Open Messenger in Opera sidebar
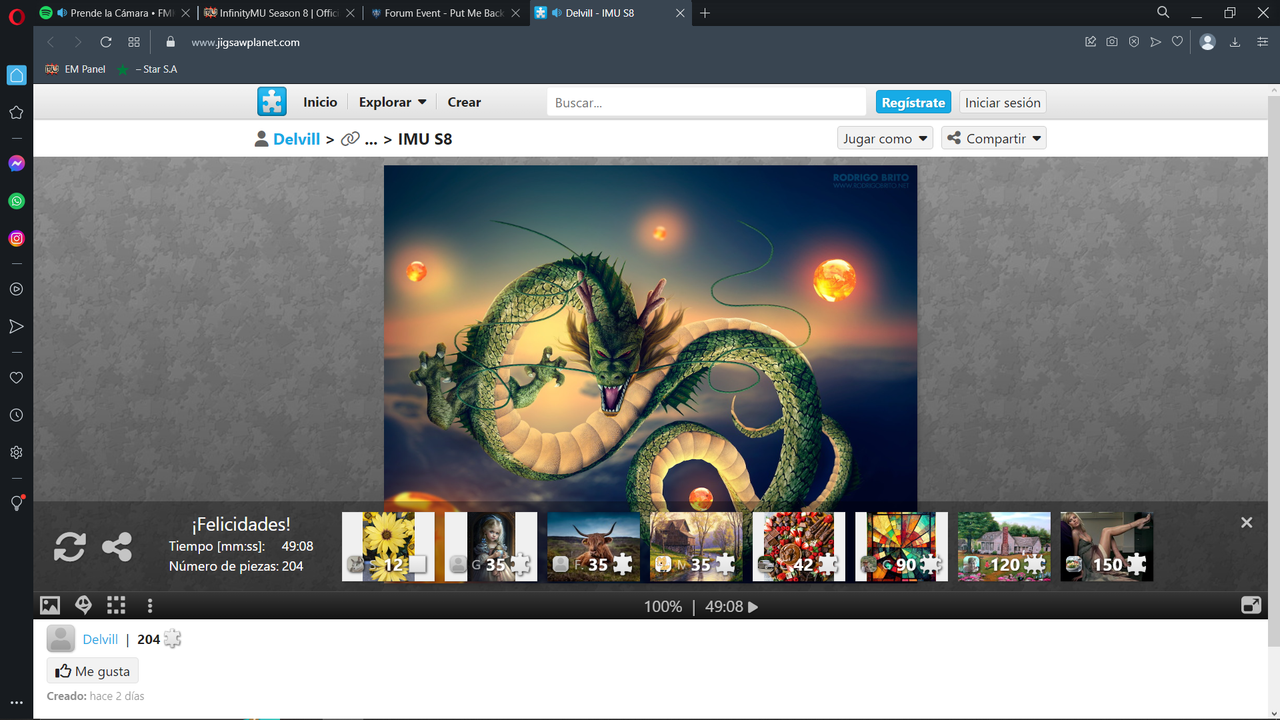 (x=16, y=163)
